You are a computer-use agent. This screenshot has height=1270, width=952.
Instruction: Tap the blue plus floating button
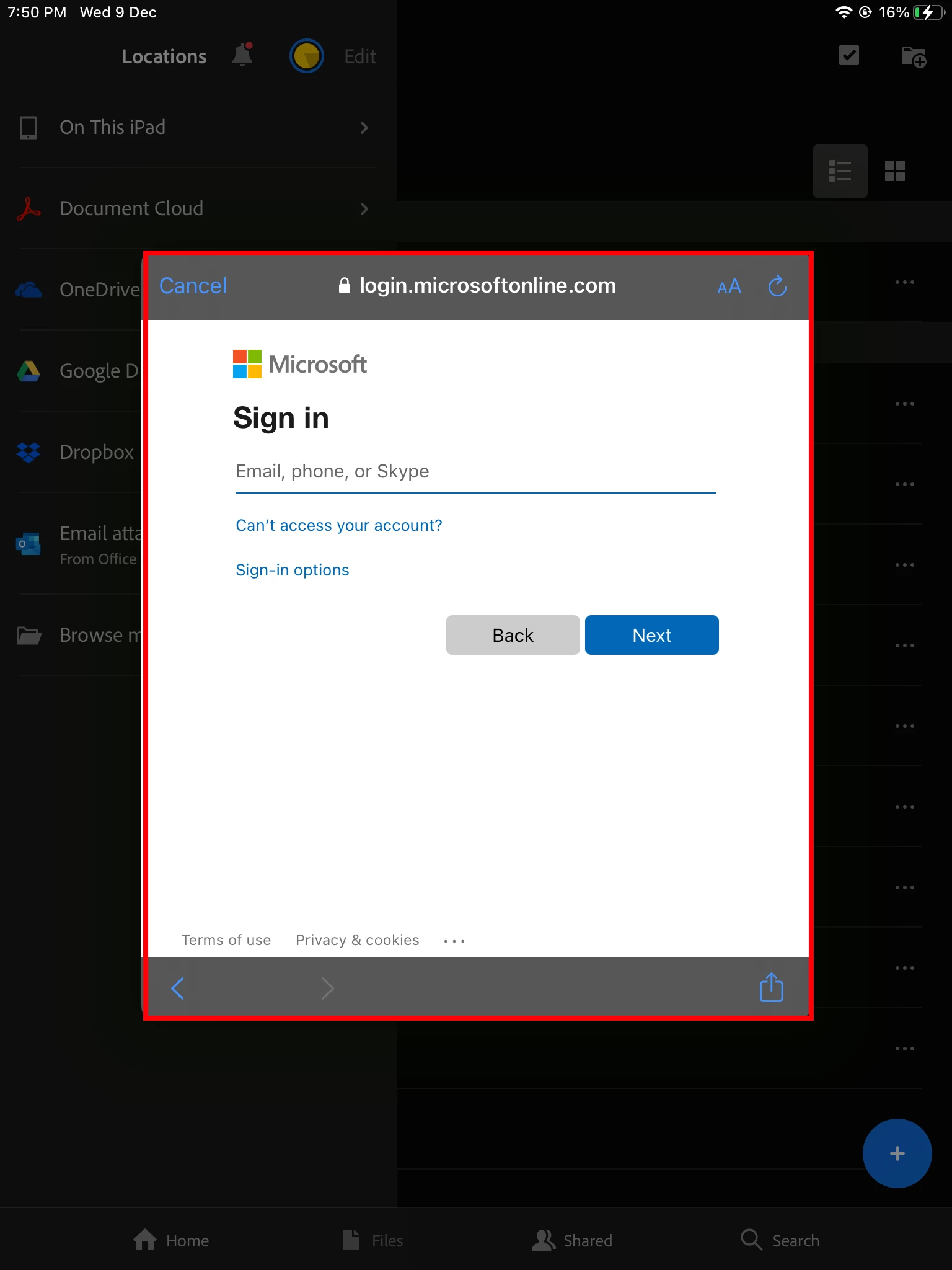(897, 1153)
